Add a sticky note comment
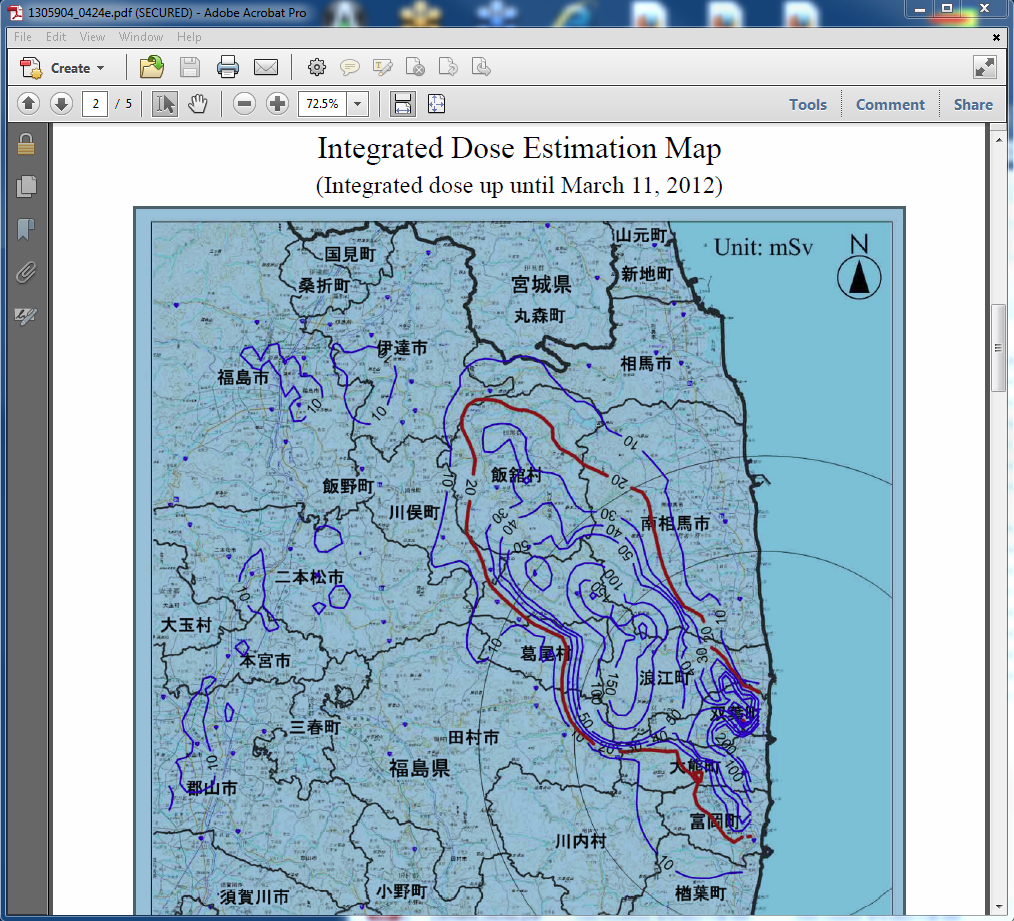This screenshot has height=921, width=1014. (x=350, y=67)
